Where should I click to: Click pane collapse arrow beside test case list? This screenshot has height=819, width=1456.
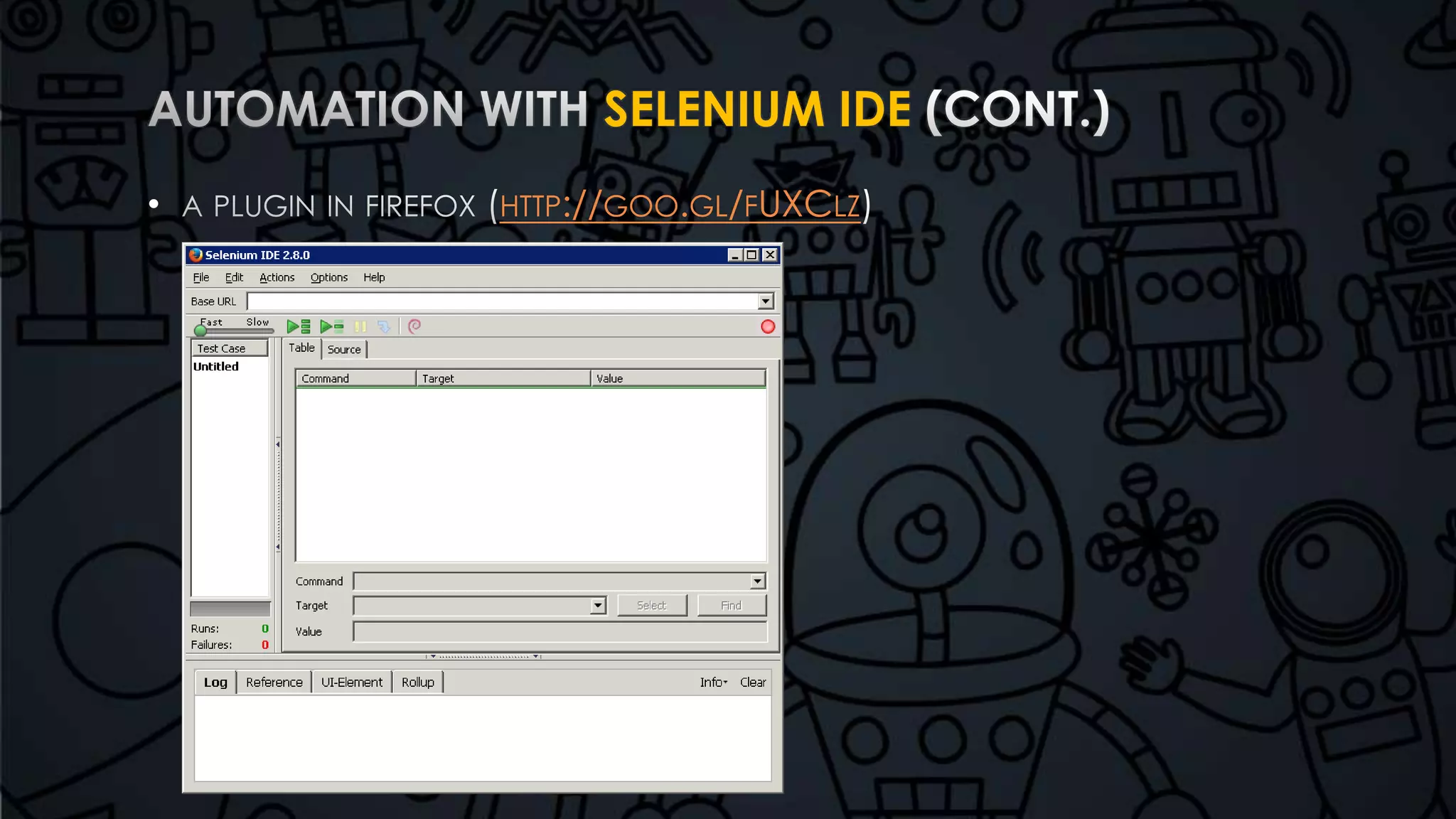278,444
